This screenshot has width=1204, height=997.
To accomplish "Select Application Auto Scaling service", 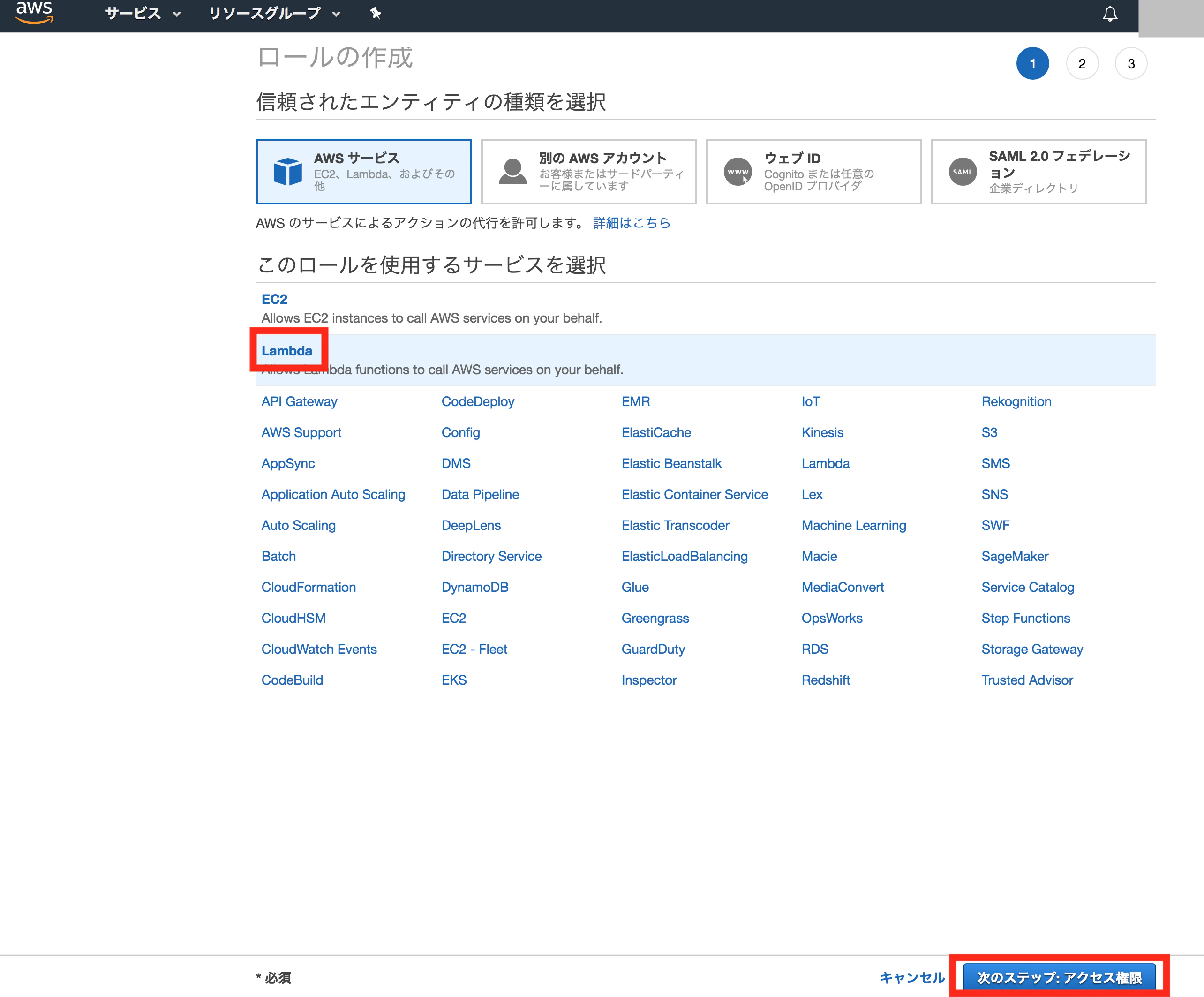I will point(333,494).
